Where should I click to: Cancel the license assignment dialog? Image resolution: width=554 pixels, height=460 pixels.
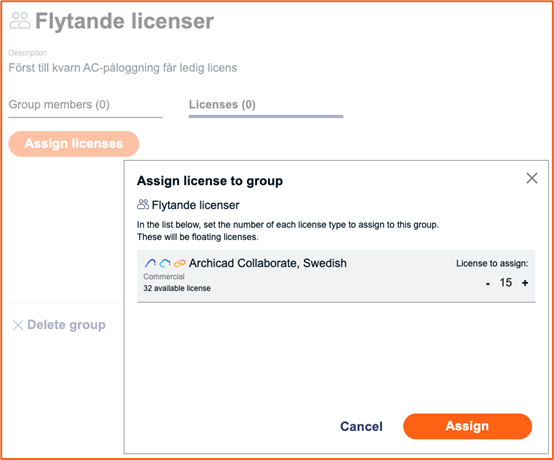(x=361, y=426)
